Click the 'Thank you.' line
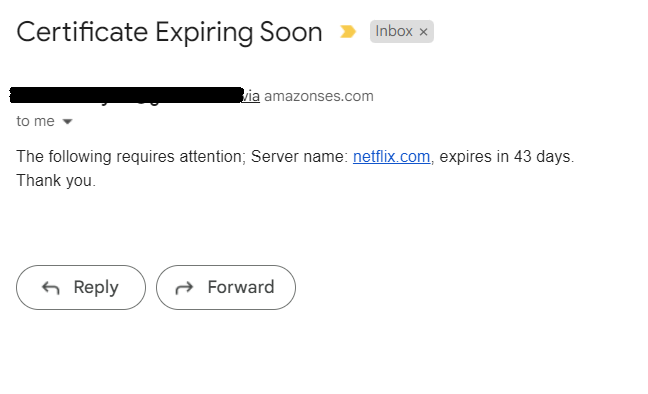Screen dimensions: 648x394 tap(56, 181)
